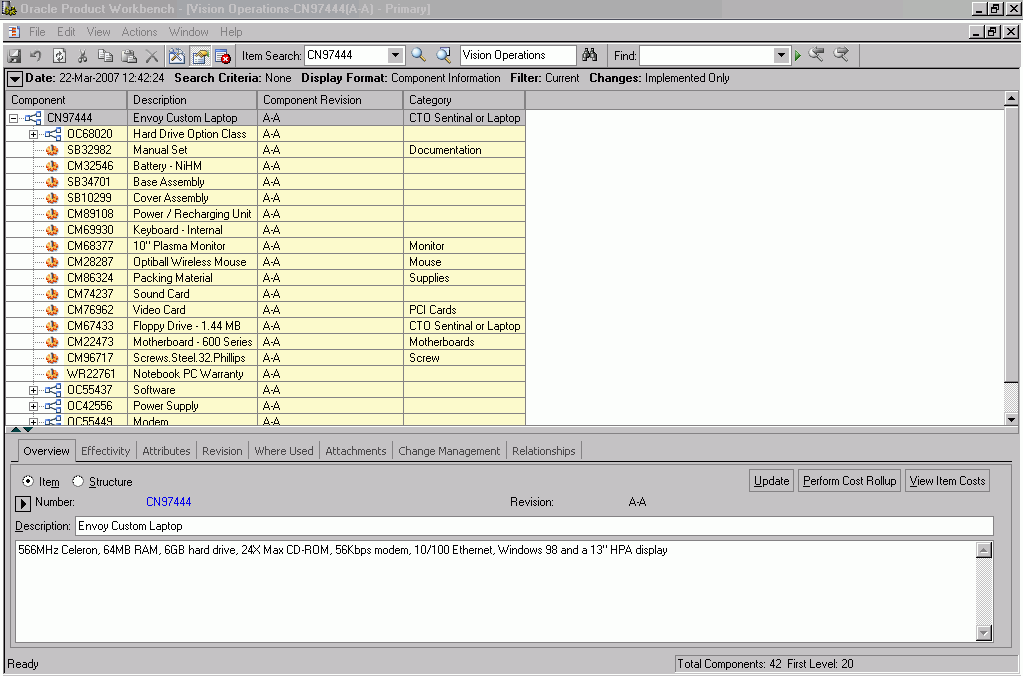The height and width of the screenshot is (676, 1023).
Task: Click the Paste clipboard icon
Action: 129,56
